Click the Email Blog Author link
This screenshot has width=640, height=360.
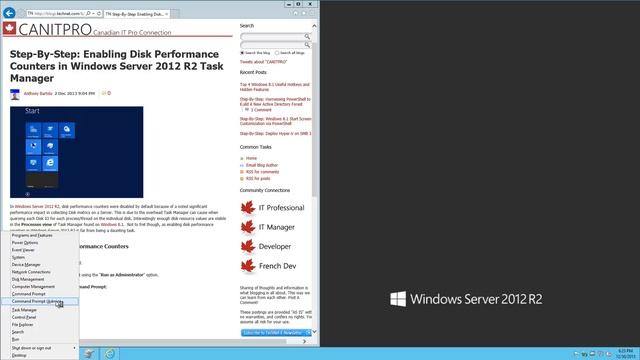tap(262, 165)
